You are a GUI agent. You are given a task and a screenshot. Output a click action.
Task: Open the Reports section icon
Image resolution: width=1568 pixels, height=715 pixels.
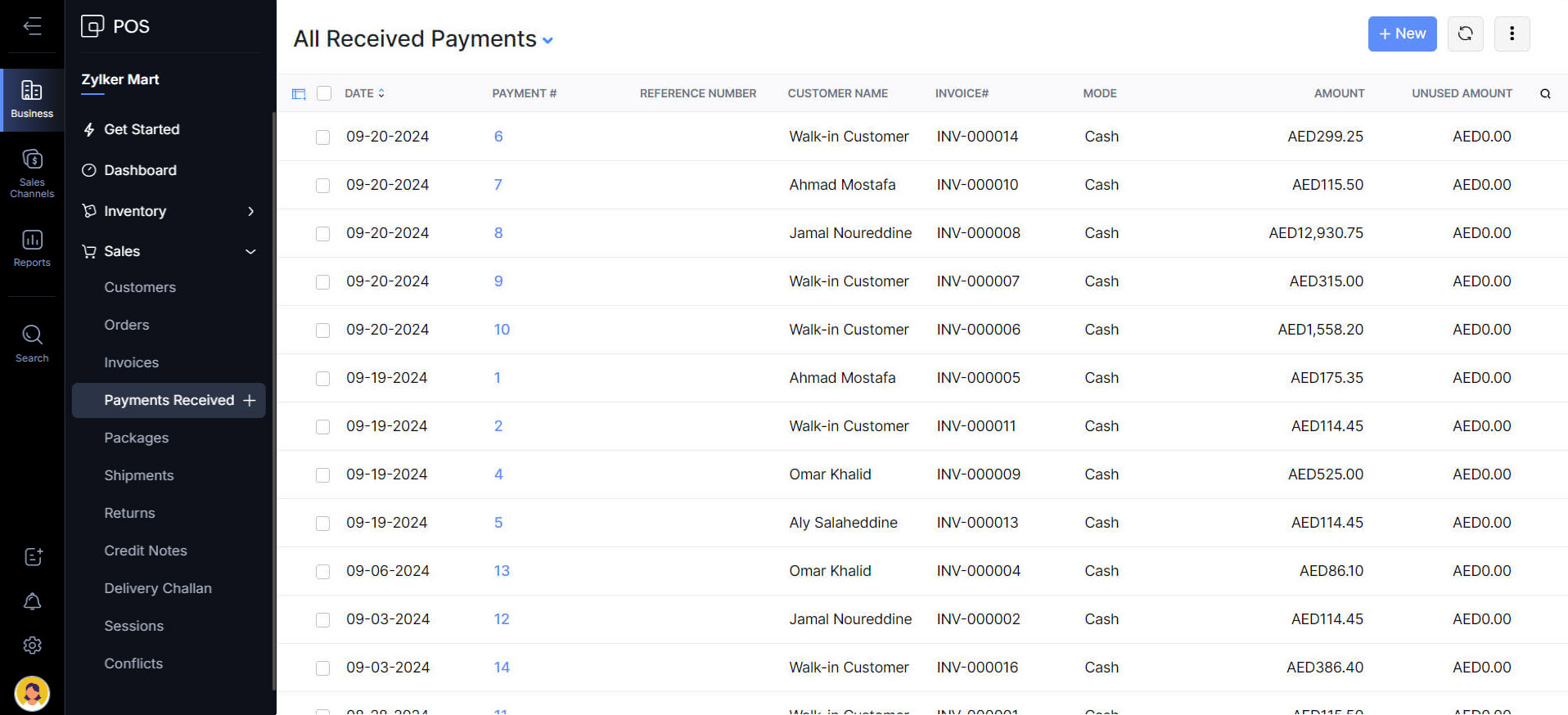click(32, 248)
